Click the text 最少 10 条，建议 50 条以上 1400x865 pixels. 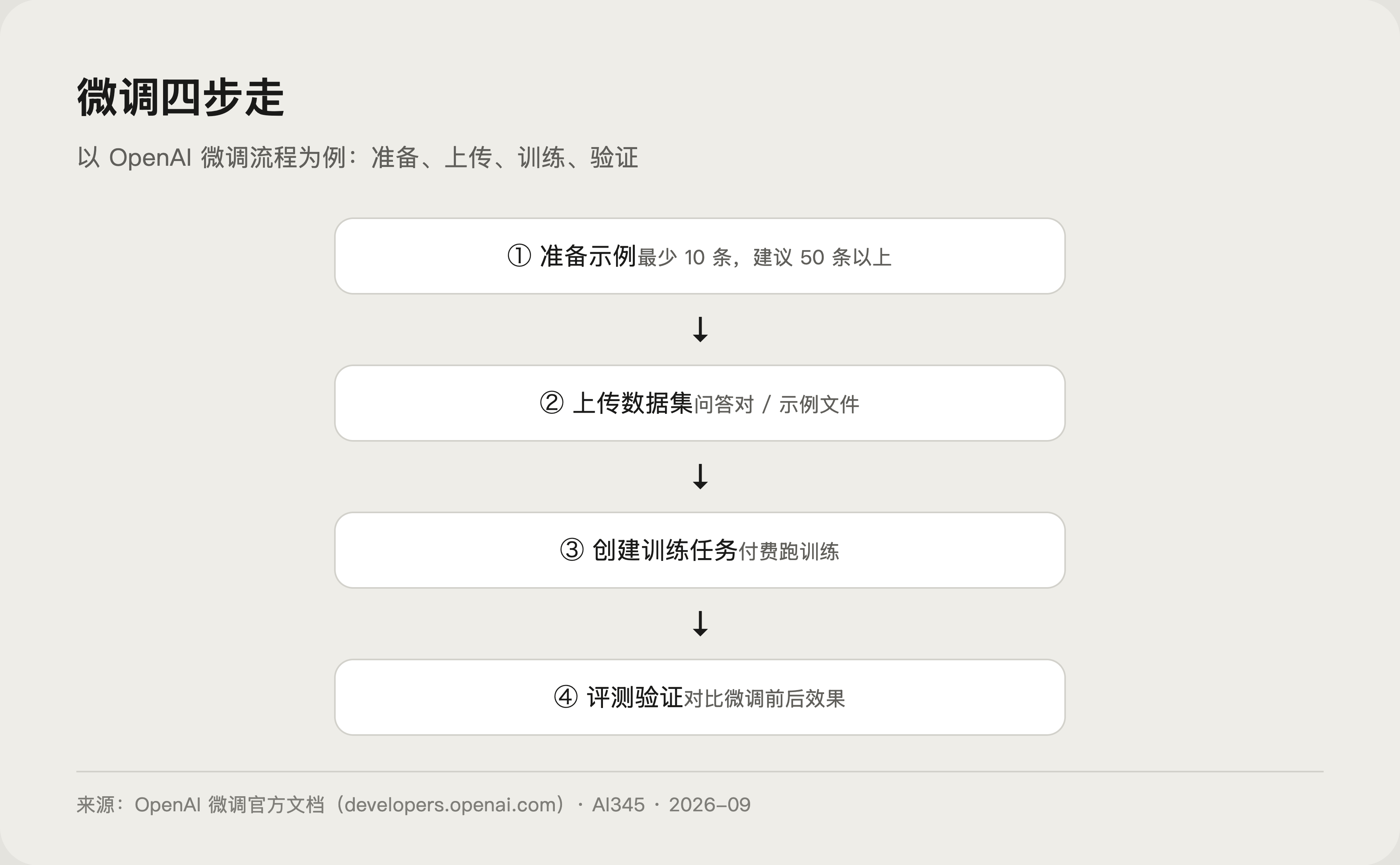tap(765, 258)
